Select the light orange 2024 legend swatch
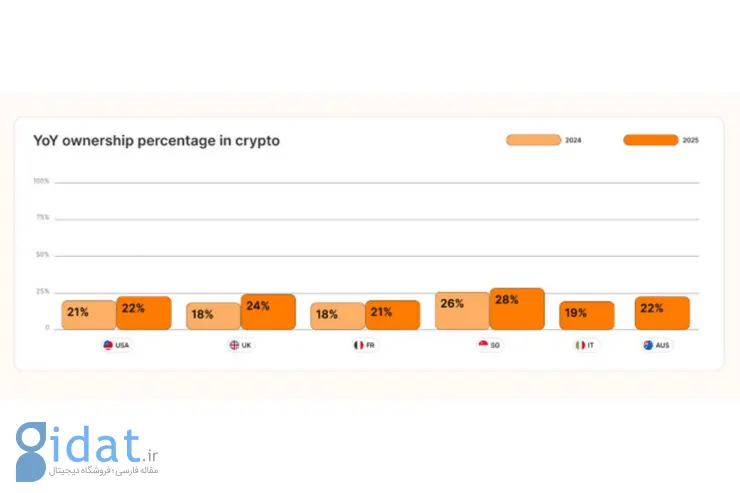 [x=533, y=140]
